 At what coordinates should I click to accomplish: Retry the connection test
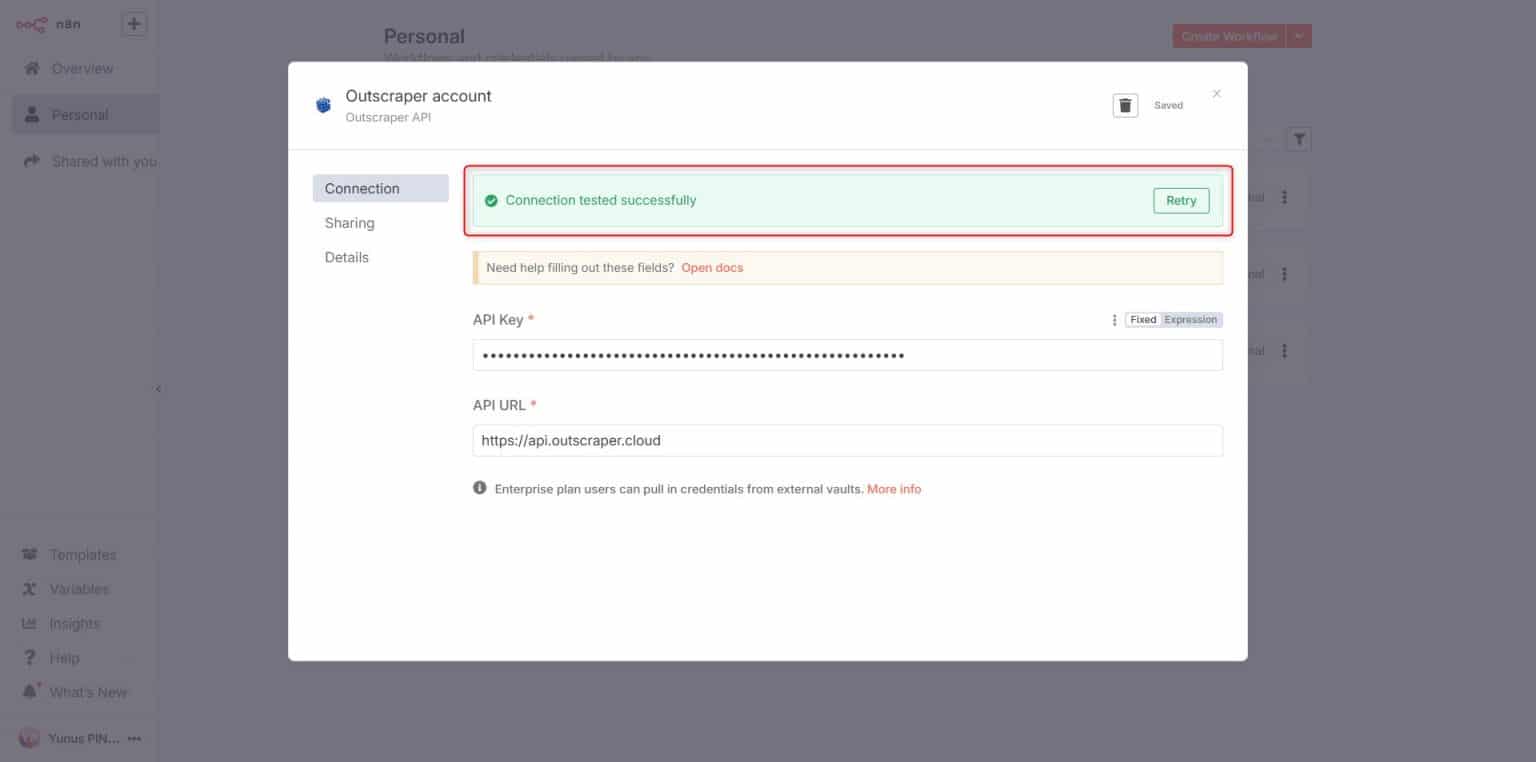click(1181, 200)
